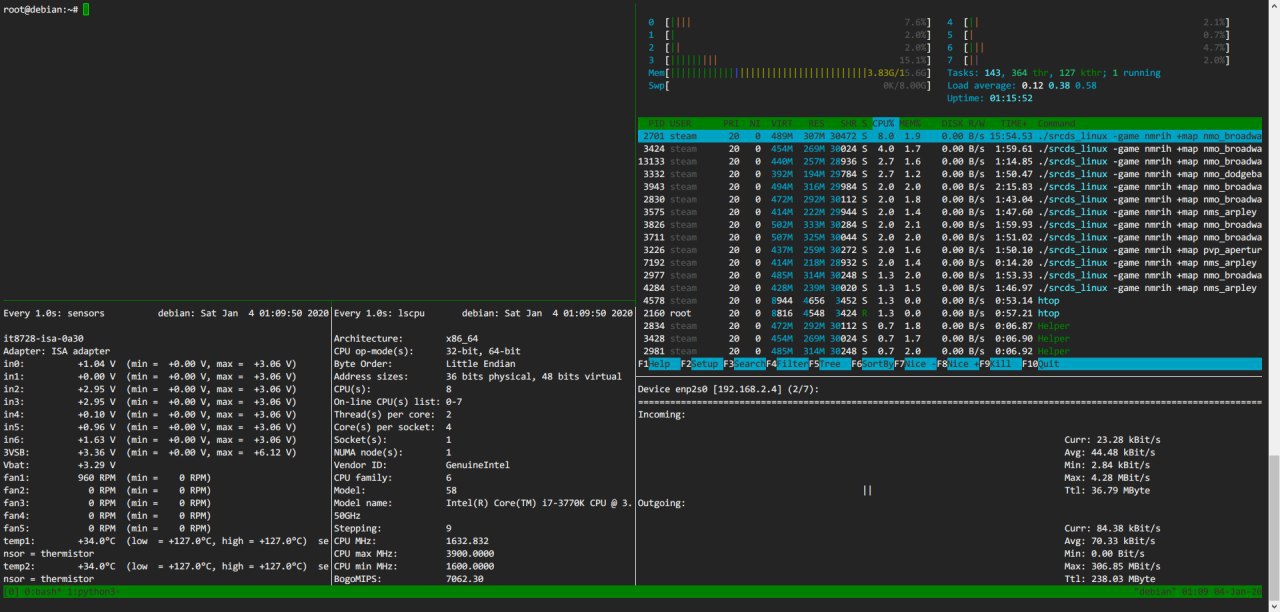Lower priority with Nice - button
Image resolution: width=1280 pixels, height=612 pixels.
(x=915, y=364)
